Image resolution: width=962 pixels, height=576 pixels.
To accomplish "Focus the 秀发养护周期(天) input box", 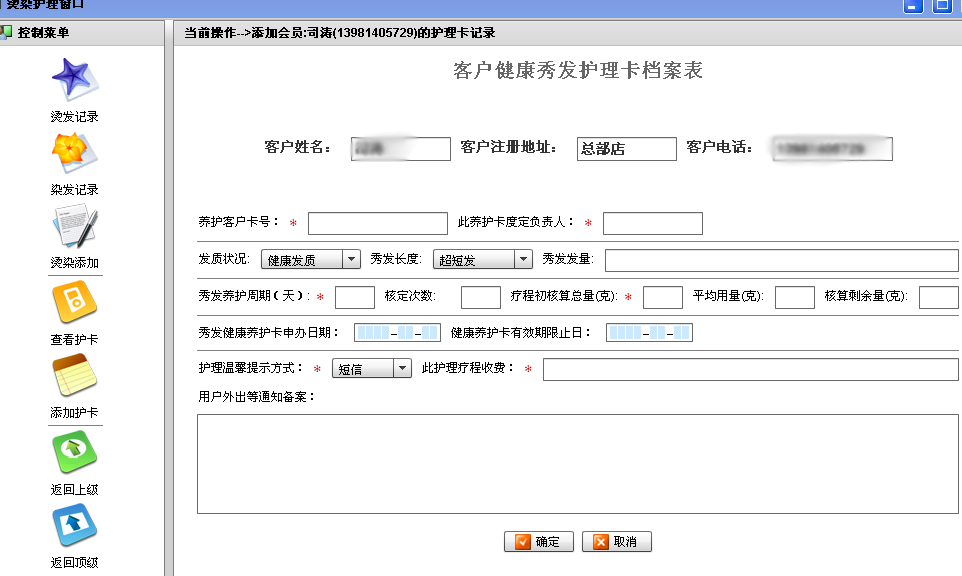I will (x=355, y=297).
